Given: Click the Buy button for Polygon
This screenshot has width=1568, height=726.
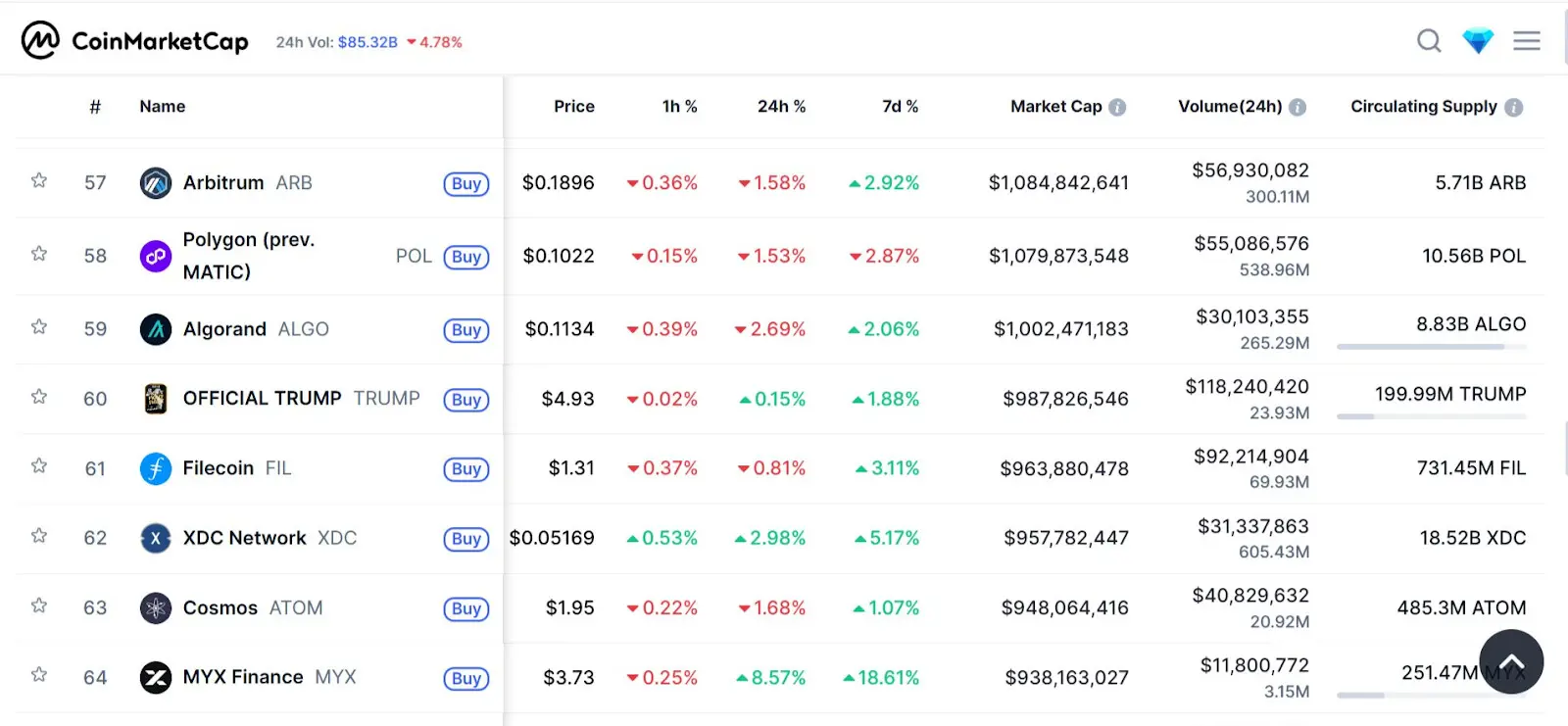Looking at the screenshot, I should pos(465,256).
